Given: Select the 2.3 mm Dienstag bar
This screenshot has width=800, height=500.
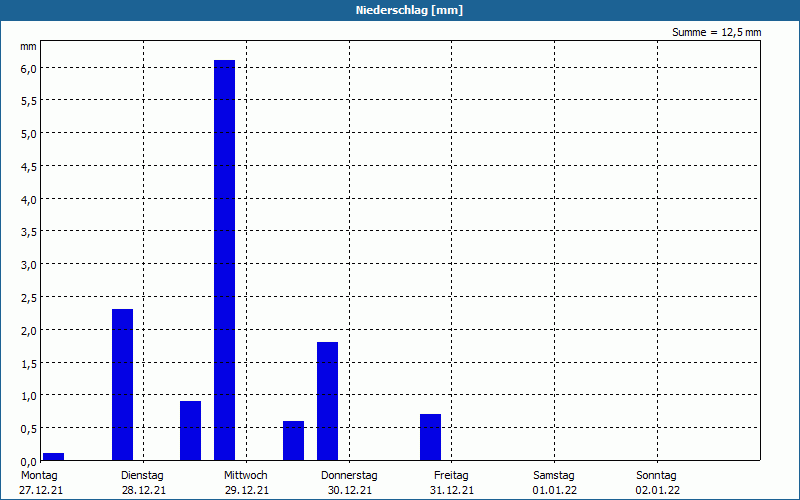Looking at the screenshot, I should point(122,385).
